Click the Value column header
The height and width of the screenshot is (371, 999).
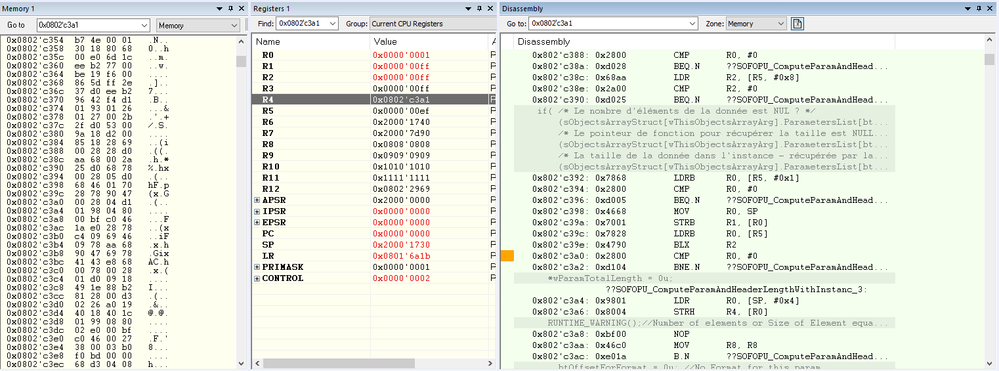click(x=429, y=41)
